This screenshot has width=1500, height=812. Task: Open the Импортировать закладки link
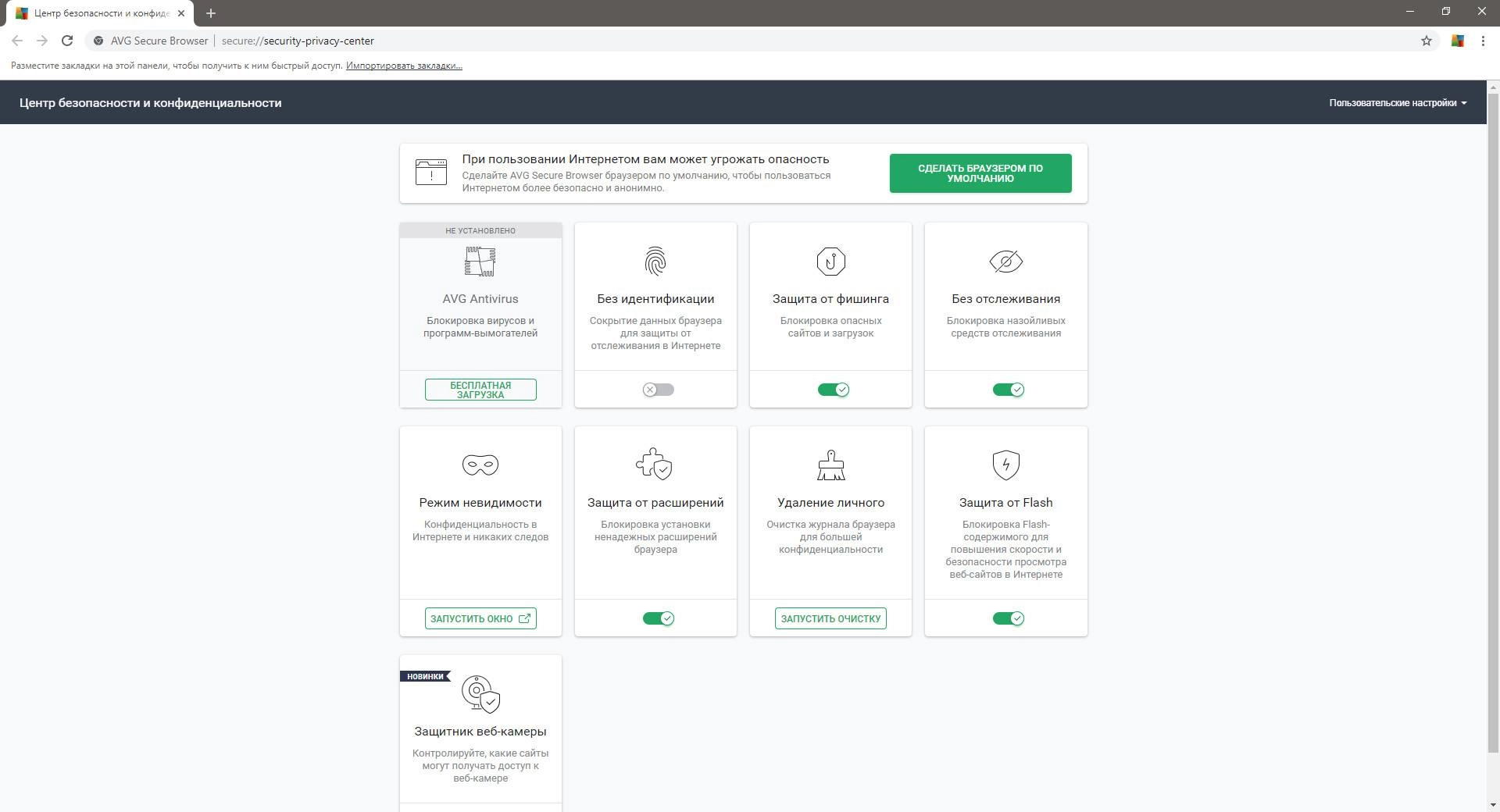pos(404,66)
